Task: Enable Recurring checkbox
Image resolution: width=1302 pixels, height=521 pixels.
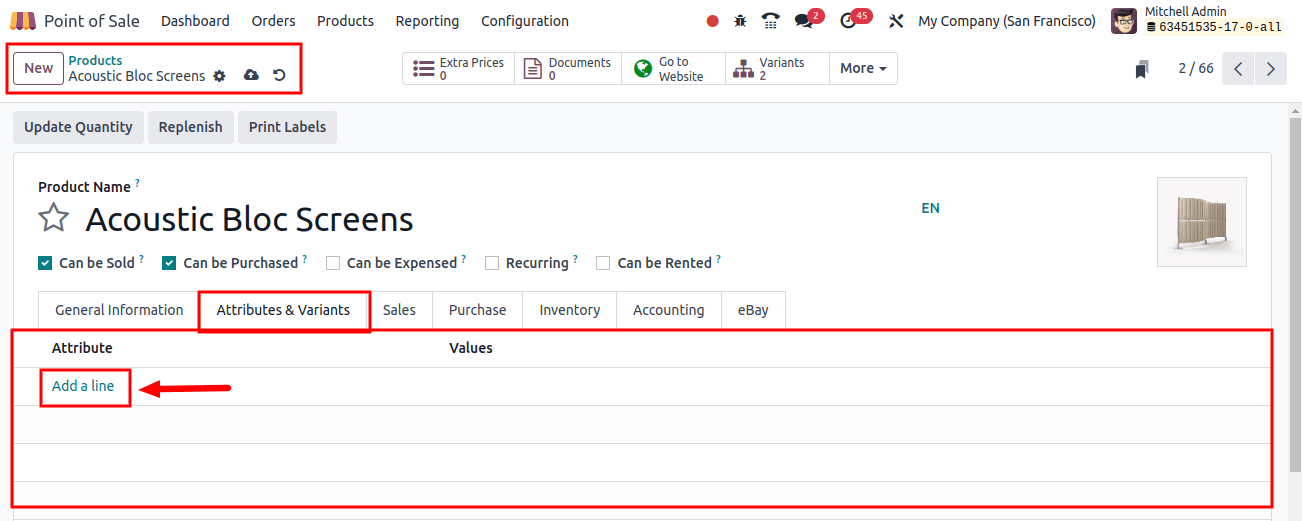Action: [x=492, y=263]
